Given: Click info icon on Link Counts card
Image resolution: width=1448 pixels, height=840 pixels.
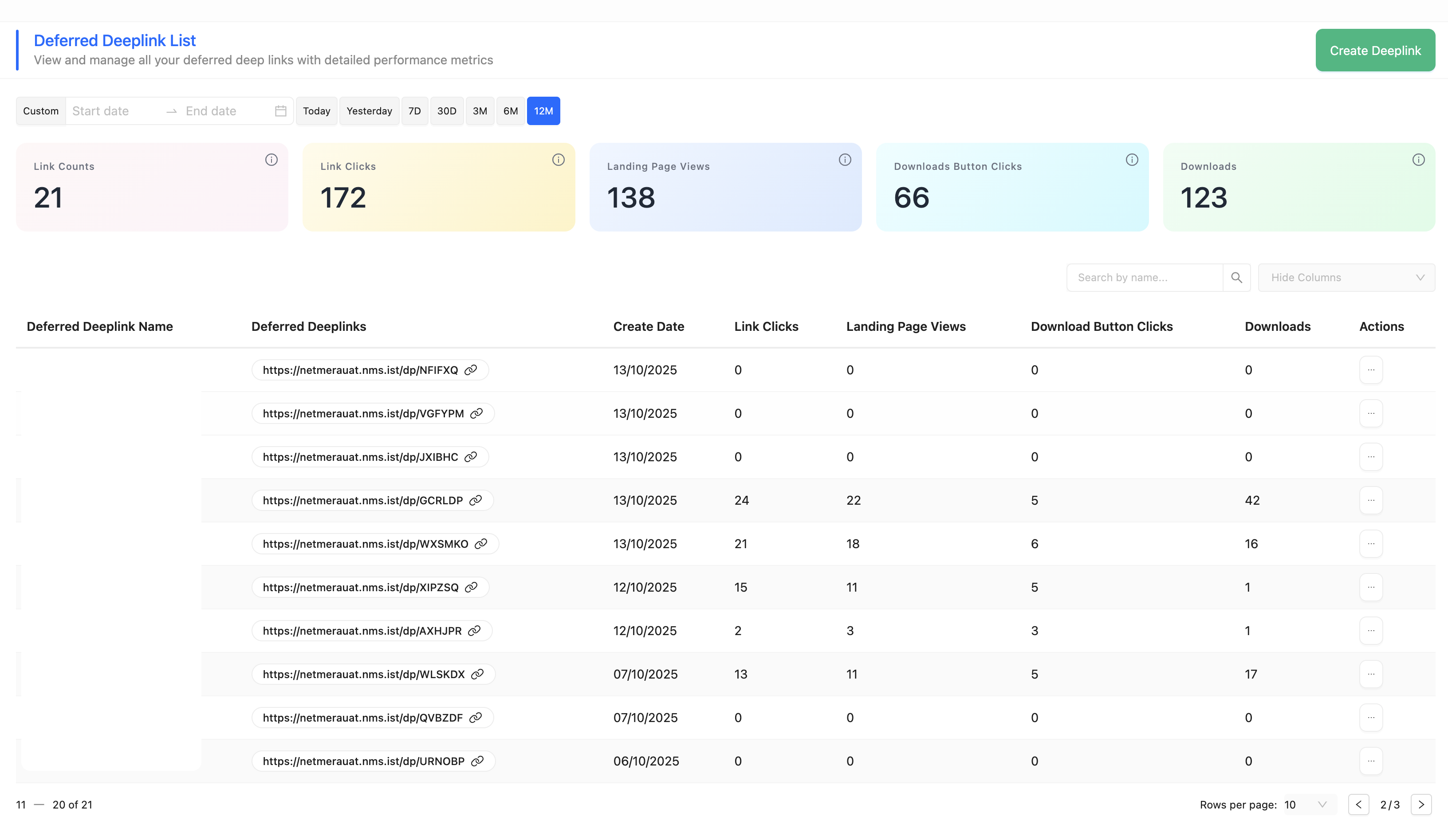Looking at the screenshot, I should (271, 160).
